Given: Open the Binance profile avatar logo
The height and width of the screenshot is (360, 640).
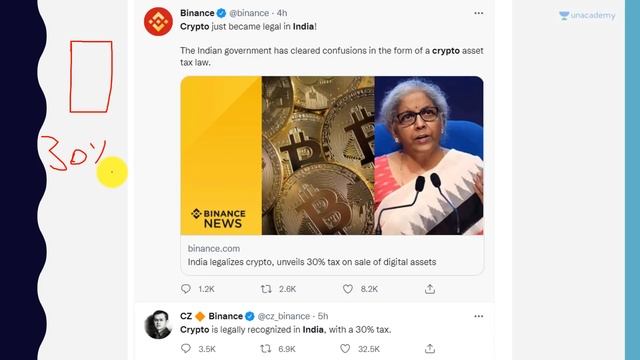Looking at the screenshot, I should [x=158, y=22].
